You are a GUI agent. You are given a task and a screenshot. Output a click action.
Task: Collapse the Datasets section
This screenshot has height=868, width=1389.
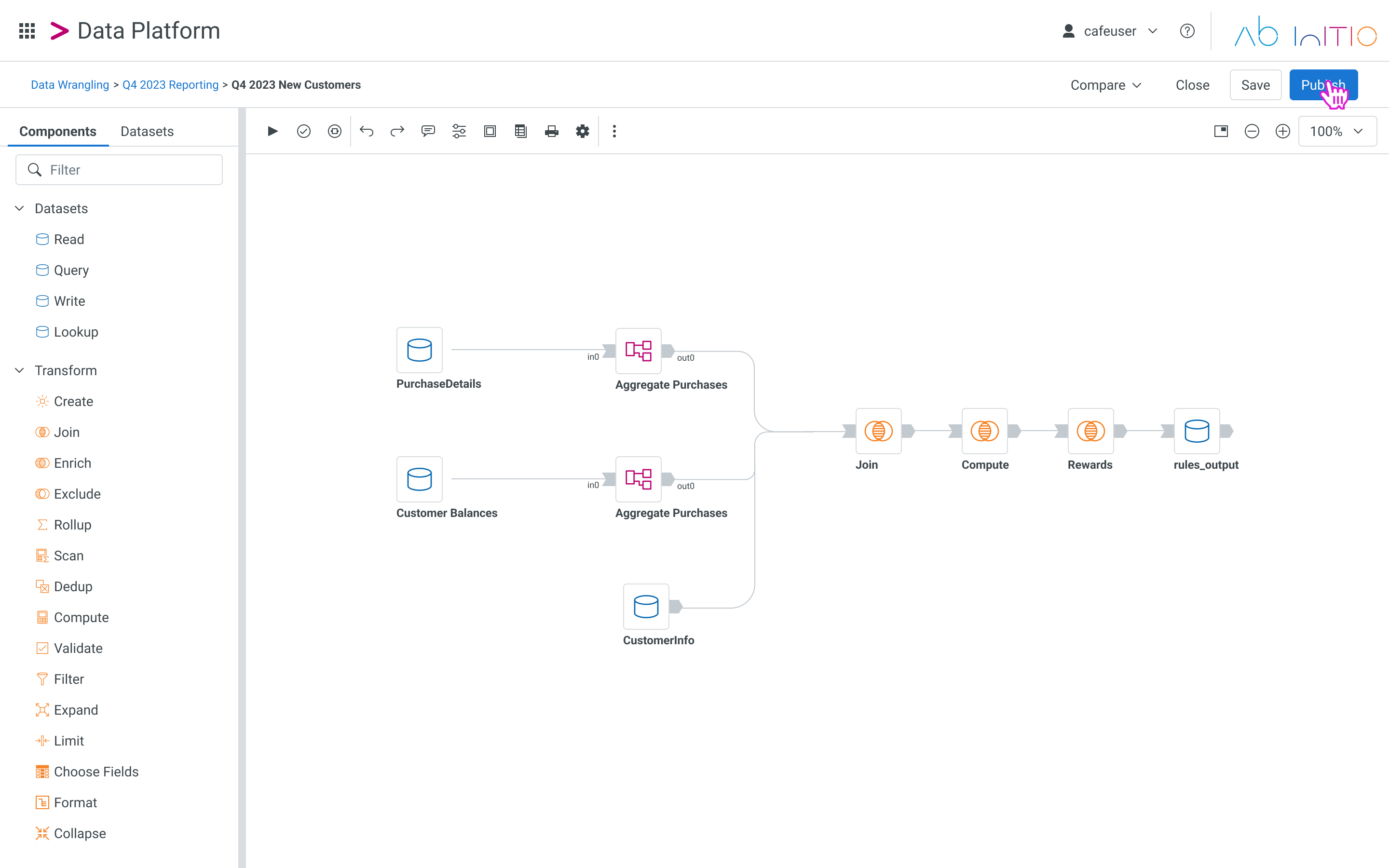[x=19, y=208]
